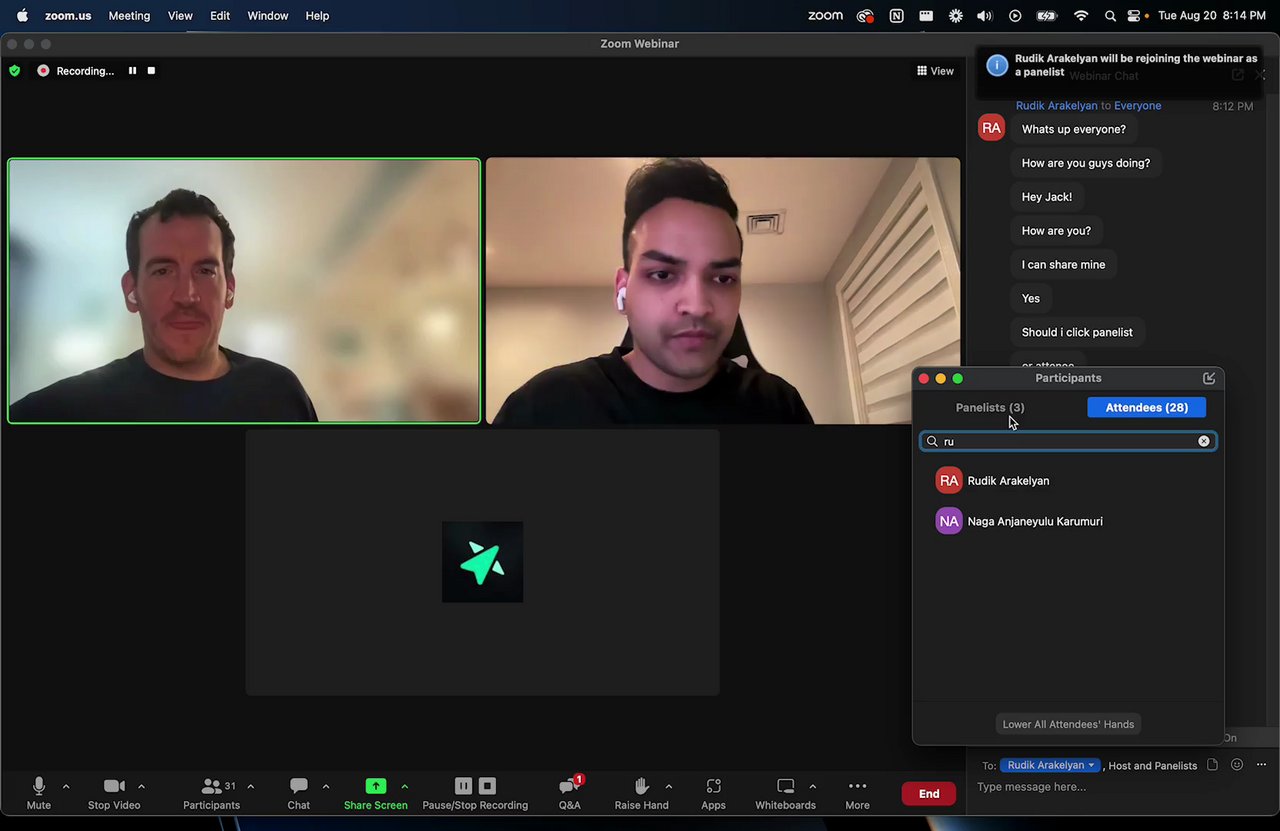Expand the chat options arrow beside Chat
Screen dimensions: 1280x831
tap(325, 786)
